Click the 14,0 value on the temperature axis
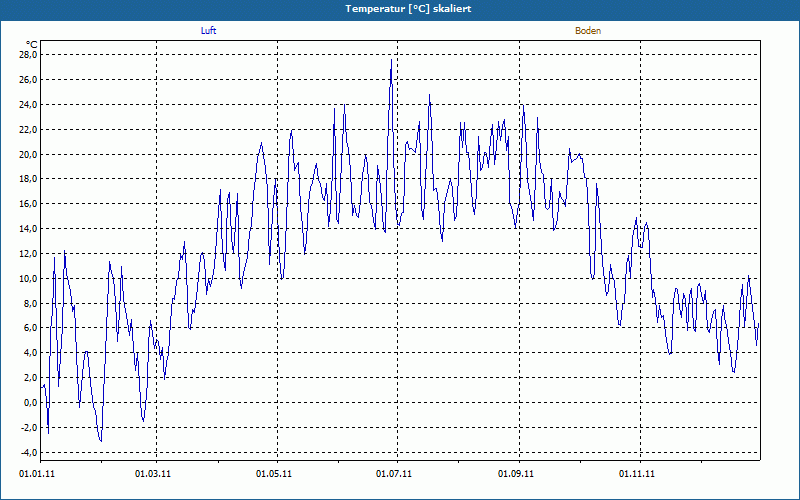 pyautogui.click(x=29, y=229)
